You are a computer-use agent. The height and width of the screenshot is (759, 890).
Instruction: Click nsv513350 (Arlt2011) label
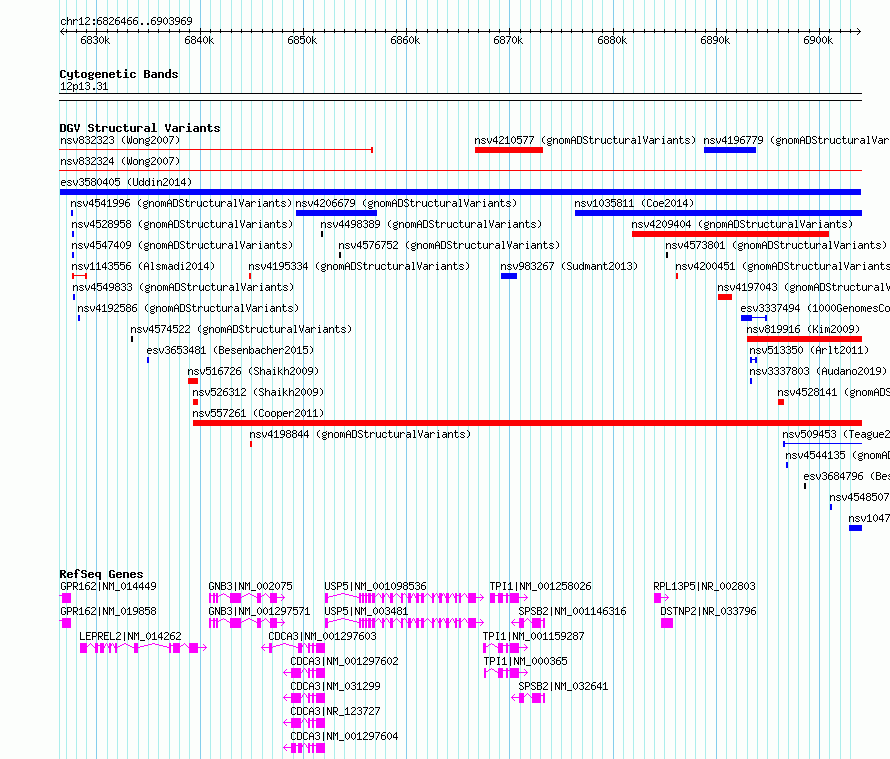(x=809, y=350)
